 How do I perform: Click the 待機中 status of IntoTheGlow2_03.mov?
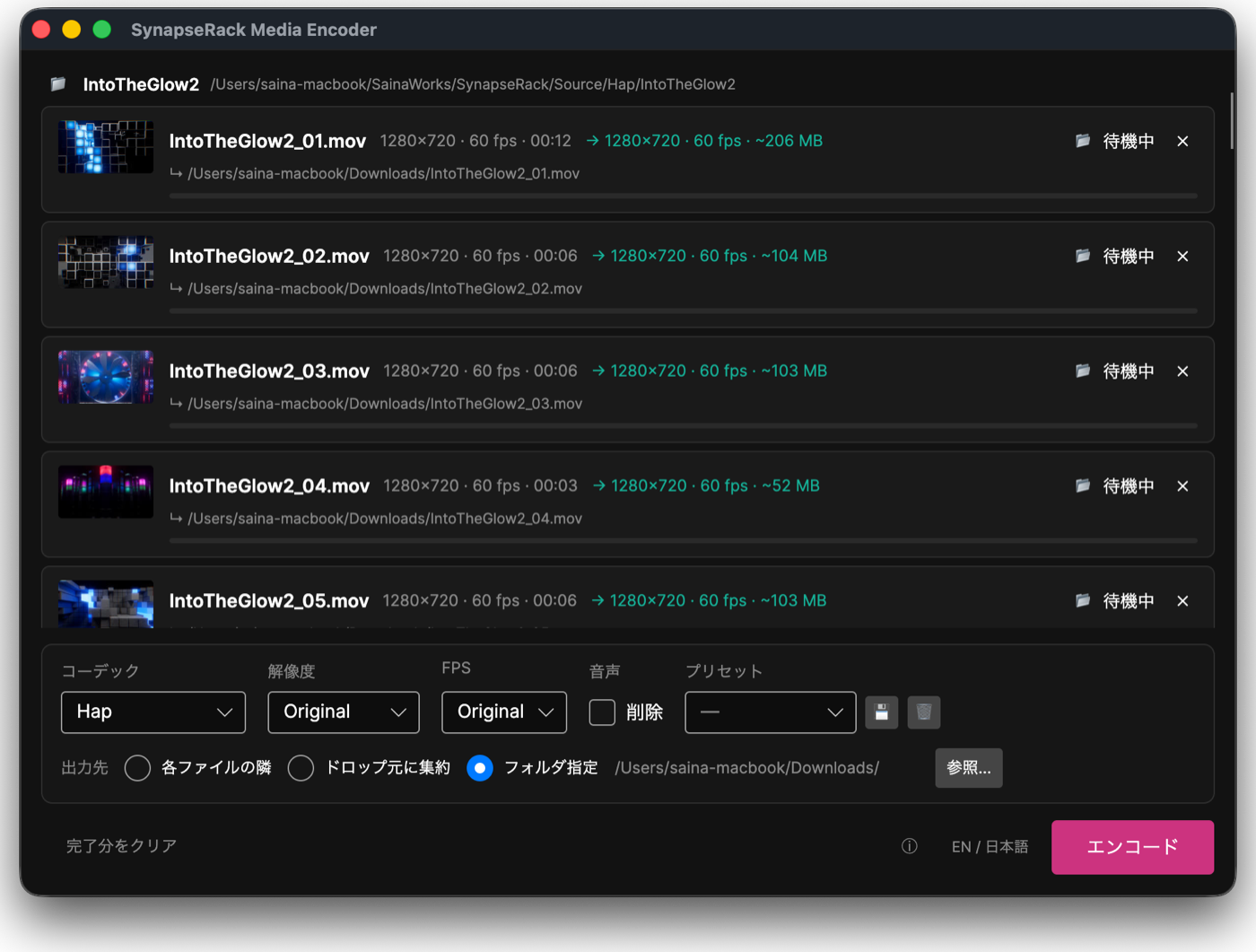(1129, 371)
